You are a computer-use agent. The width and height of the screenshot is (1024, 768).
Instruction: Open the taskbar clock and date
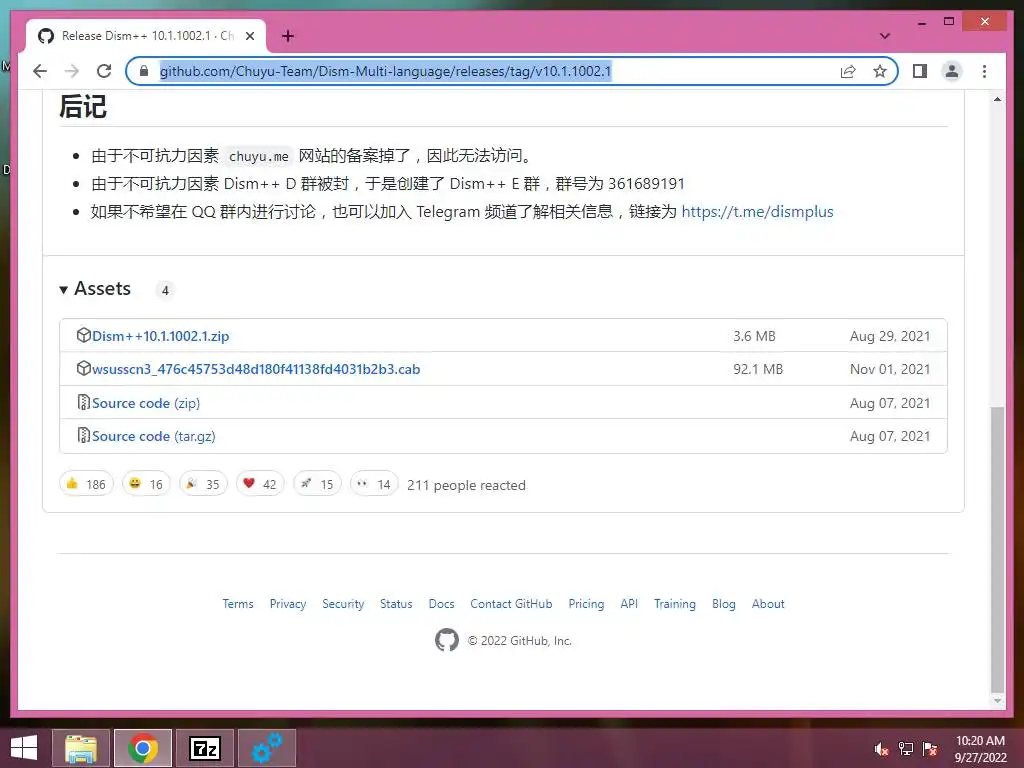[x=980, y=749]
